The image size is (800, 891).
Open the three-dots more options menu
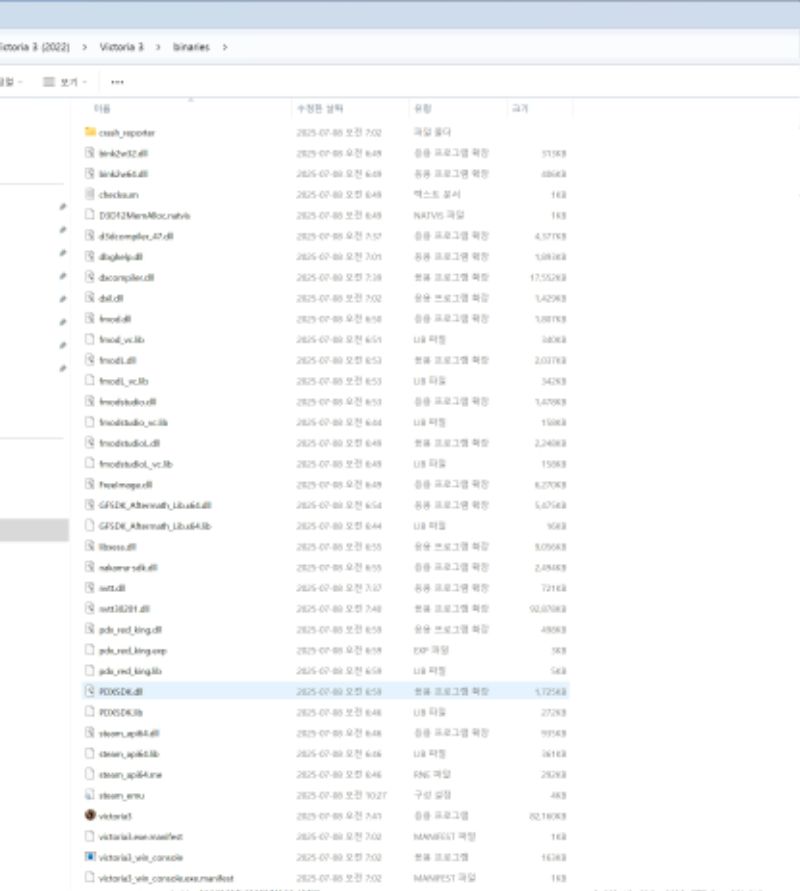117,82
